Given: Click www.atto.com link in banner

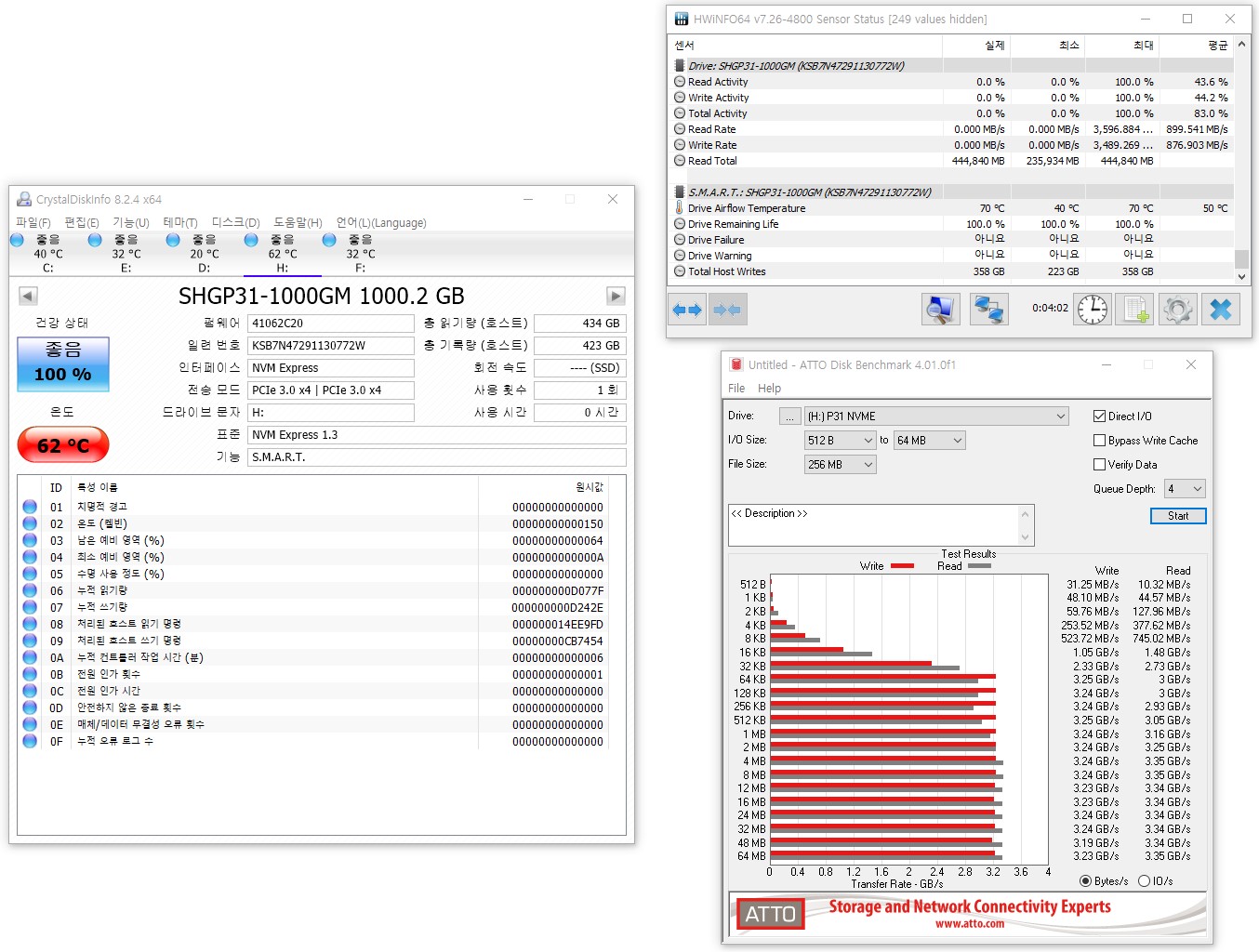Looking at the screenshot, I should [x=970, y=924].
